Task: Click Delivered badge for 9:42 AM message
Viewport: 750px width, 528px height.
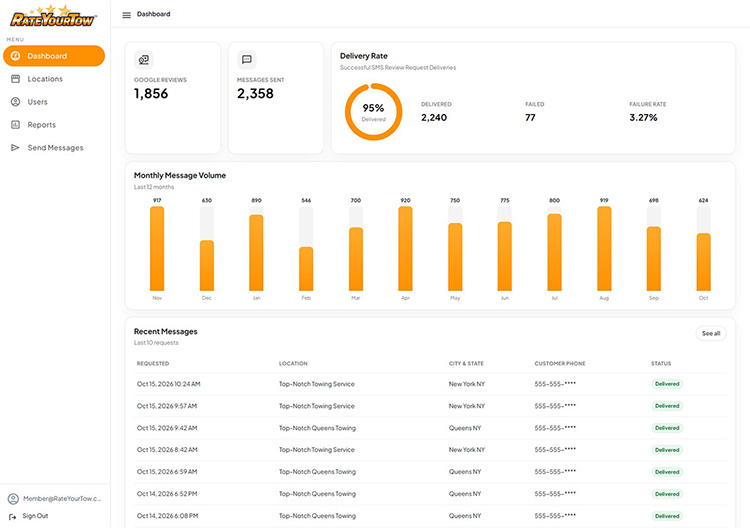Action: coord(667,428)
